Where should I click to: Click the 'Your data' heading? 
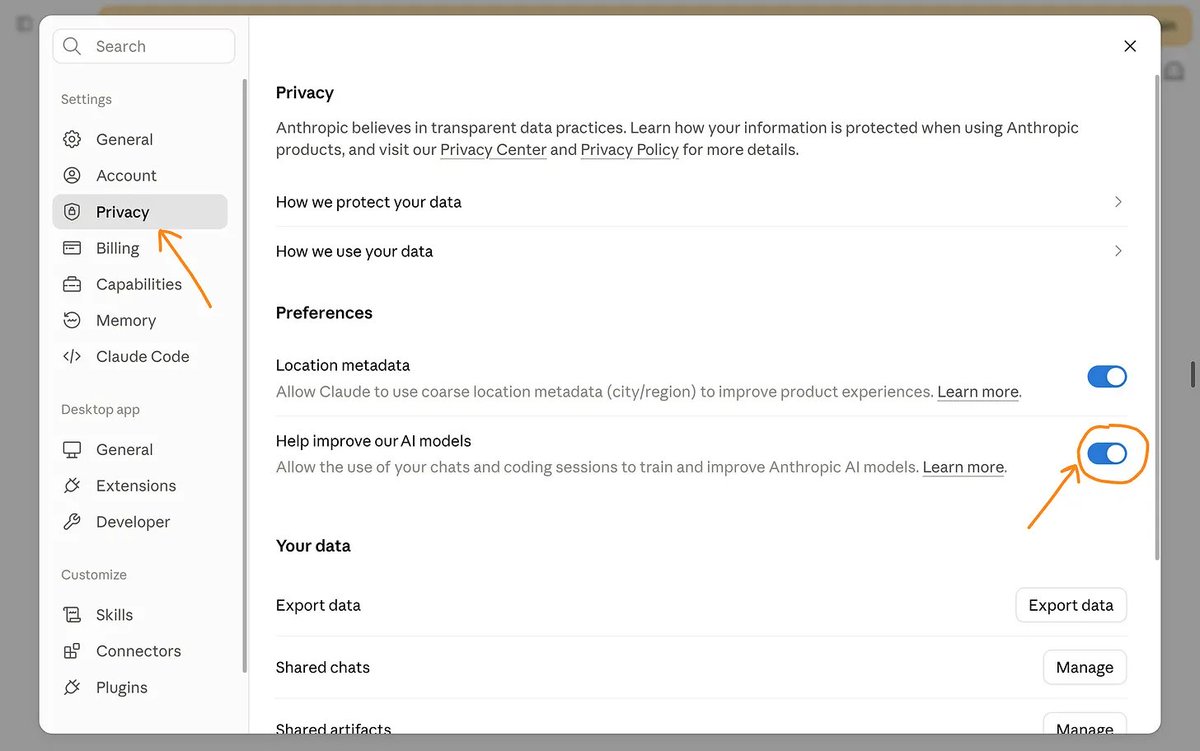[x=313, y=546]
